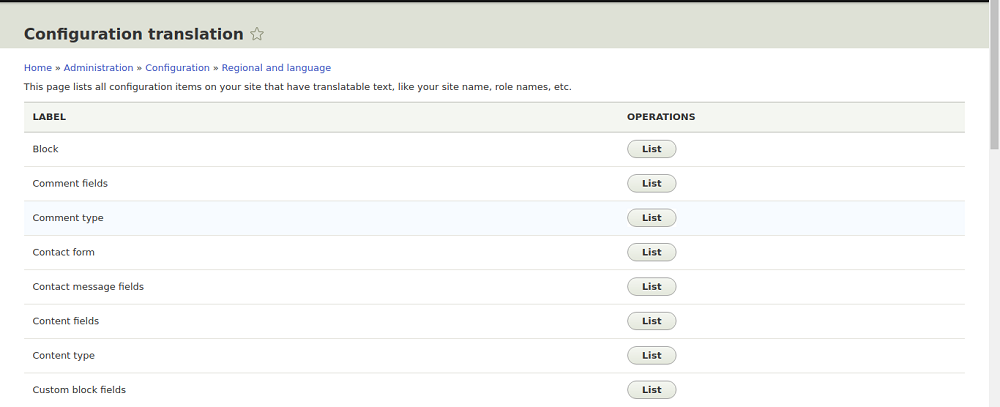1000x407 pixels.
Task: Select List for Contact message fields
Action: pyautogui.click(x=651, y=287)
